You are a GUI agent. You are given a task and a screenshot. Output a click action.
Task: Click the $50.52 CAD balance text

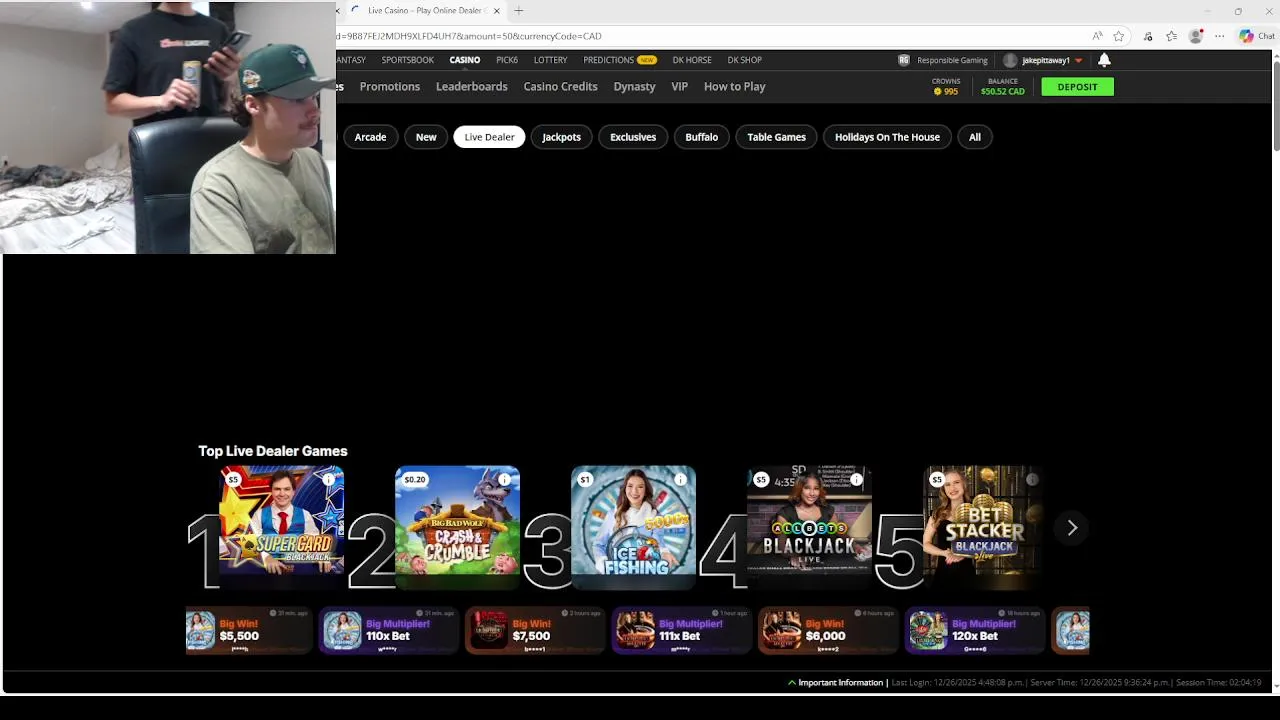pos(1002,92)
